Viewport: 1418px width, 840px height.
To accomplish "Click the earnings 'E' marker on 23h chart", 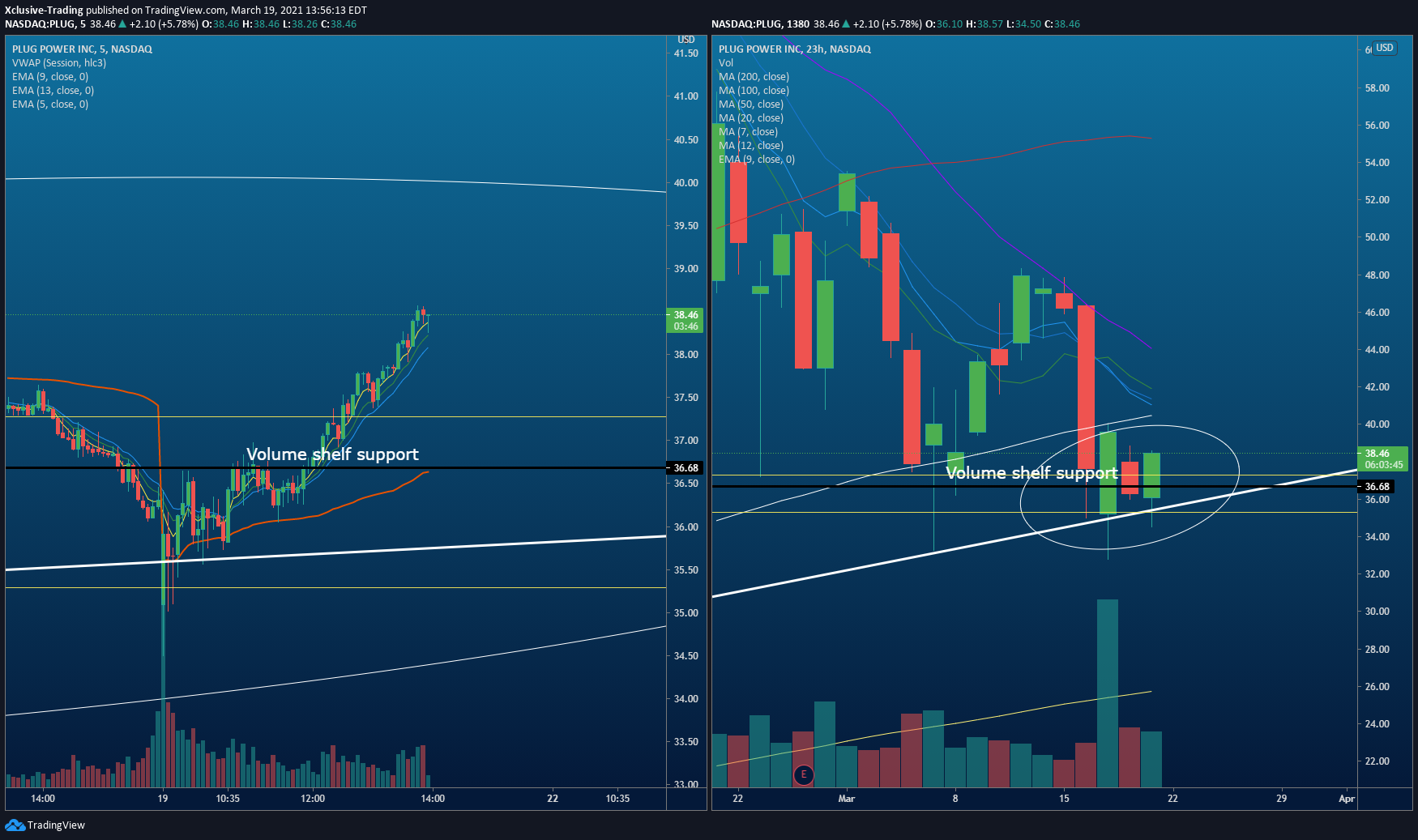I will click(x=804, y=774).
